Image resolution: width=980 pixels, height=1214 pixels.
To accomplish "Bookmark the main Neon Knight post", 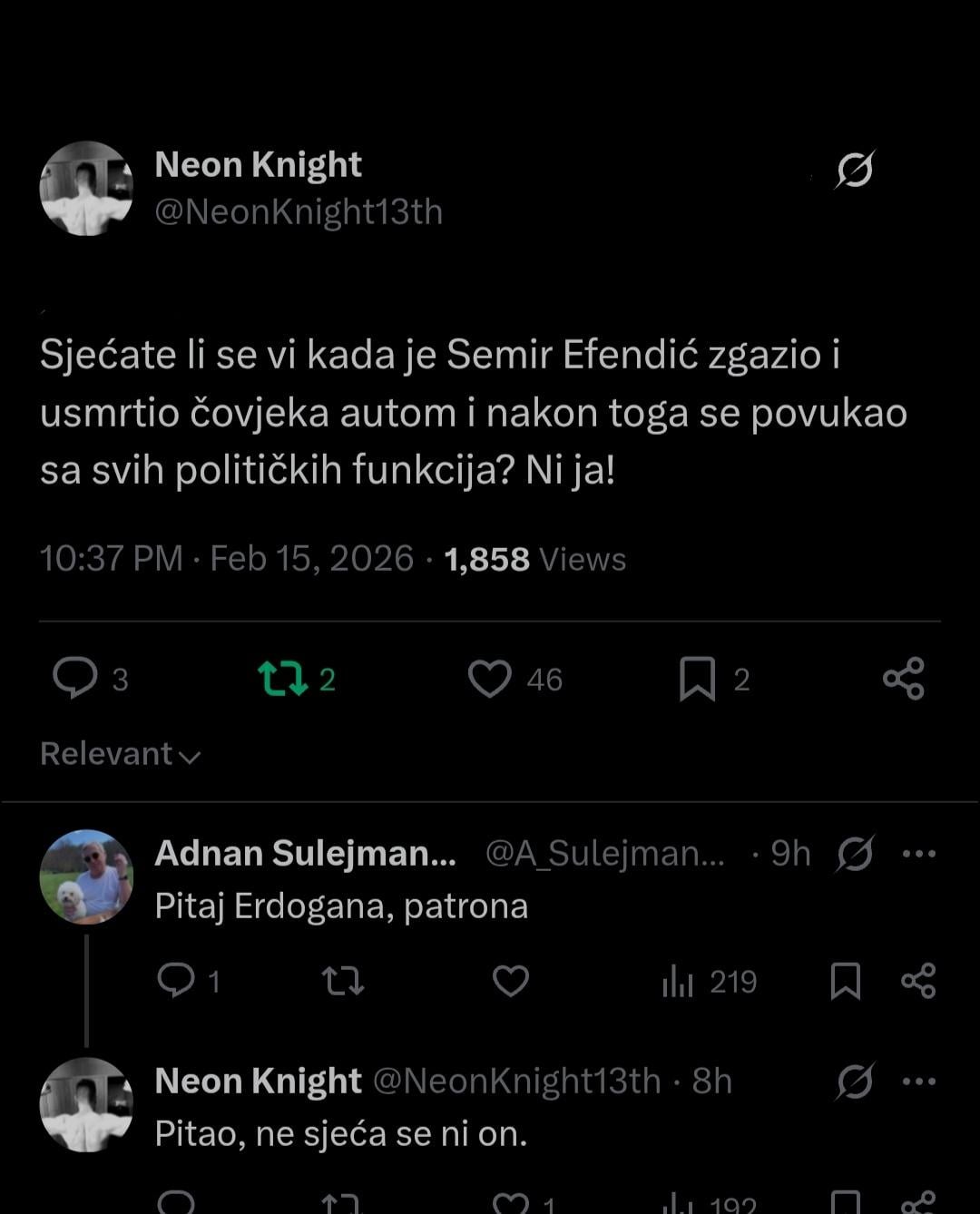I will pyautogui.click(x=697, y=679).
